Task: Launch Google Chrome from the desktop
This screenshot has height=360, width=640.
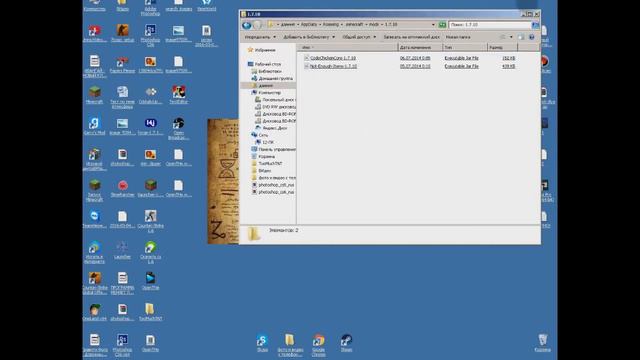Action: point(318,345)
